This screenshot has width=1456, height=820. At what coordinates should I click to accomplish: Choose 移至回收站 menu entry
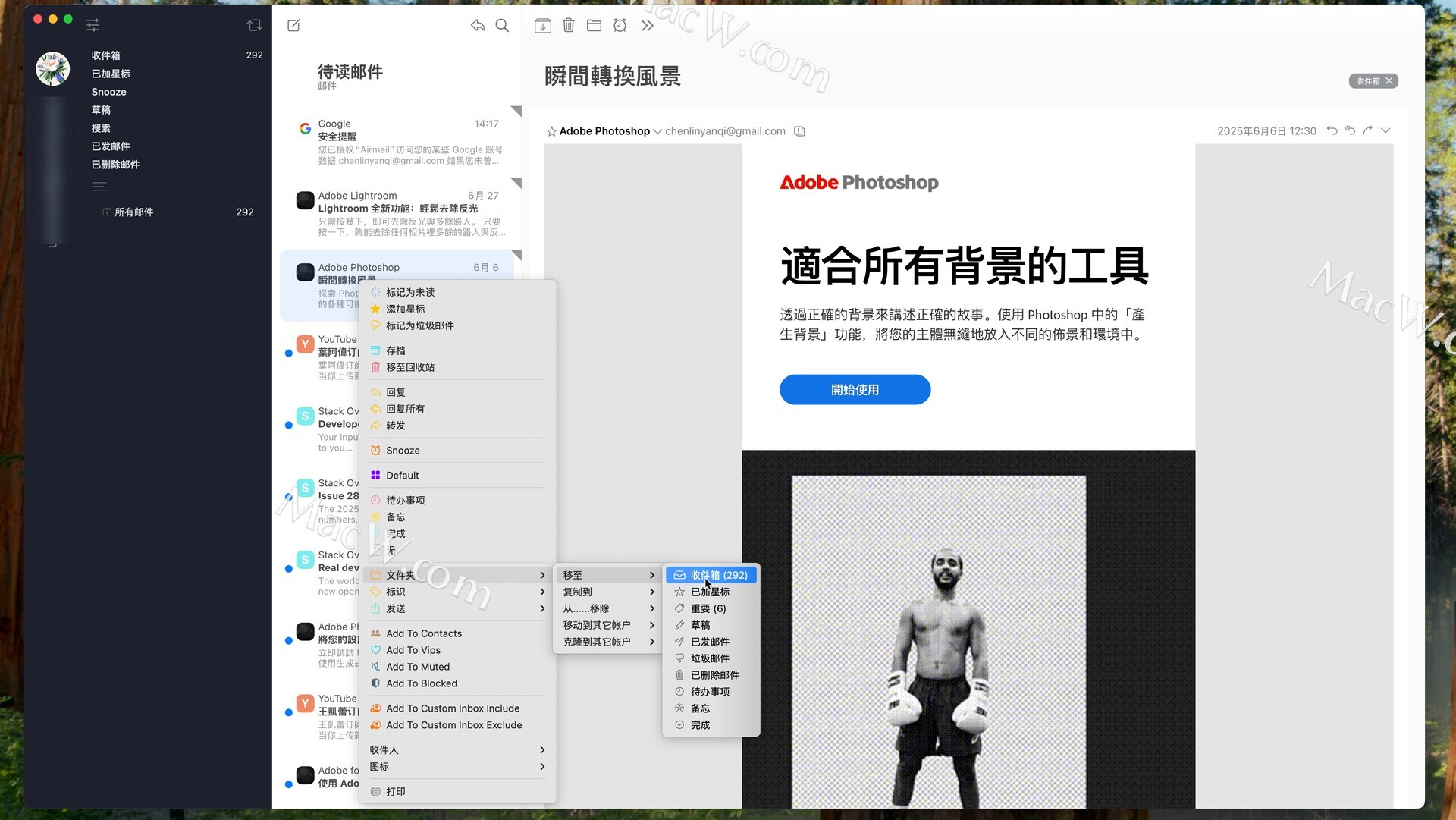pyautogui.click(x=457, y=367)
